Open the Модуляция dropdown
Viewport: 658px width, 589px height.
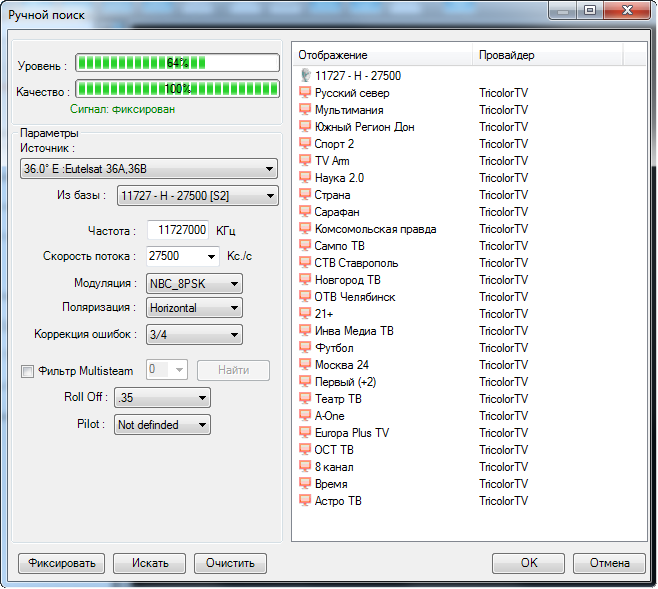pyautogui.click(x=194, y=283)
